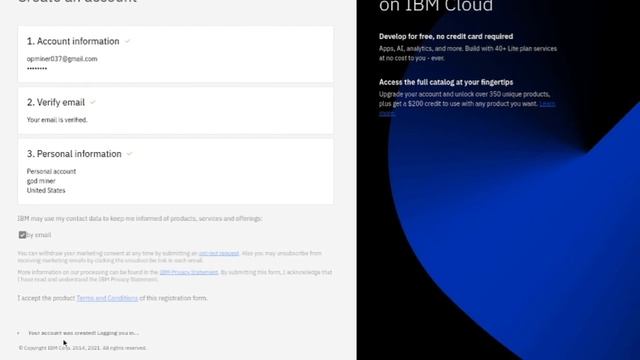The image size is (640, 360).
Task: Click the 'Your account was created' status message
Action: pos(84,333)
